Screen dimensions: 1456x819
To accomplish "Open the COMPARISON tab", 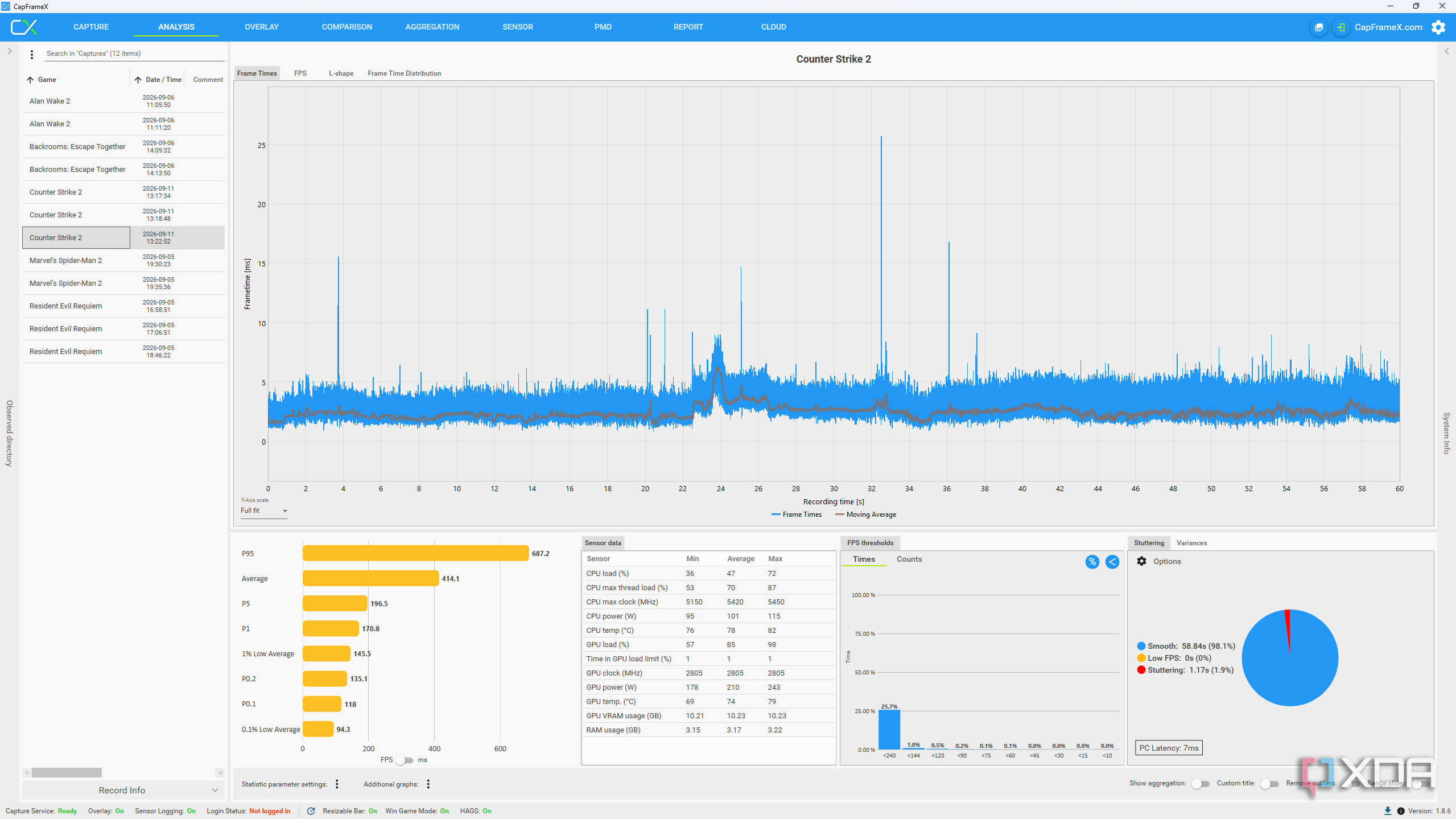I will (x=347, y=27).
